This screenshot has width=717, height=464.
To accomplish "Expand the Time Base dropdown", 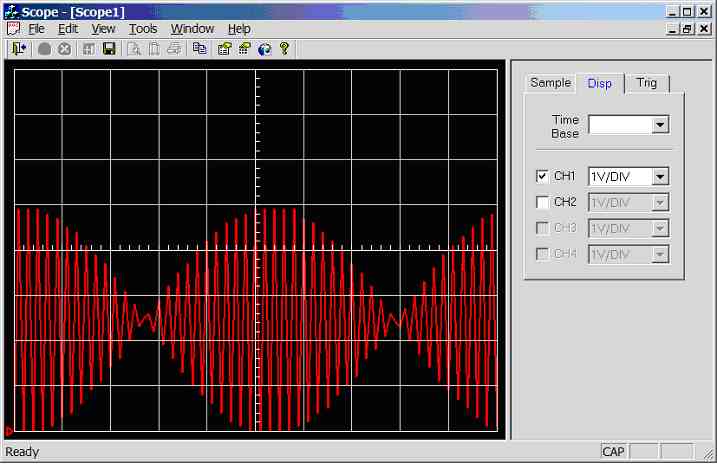I will (x=660, y=125).
